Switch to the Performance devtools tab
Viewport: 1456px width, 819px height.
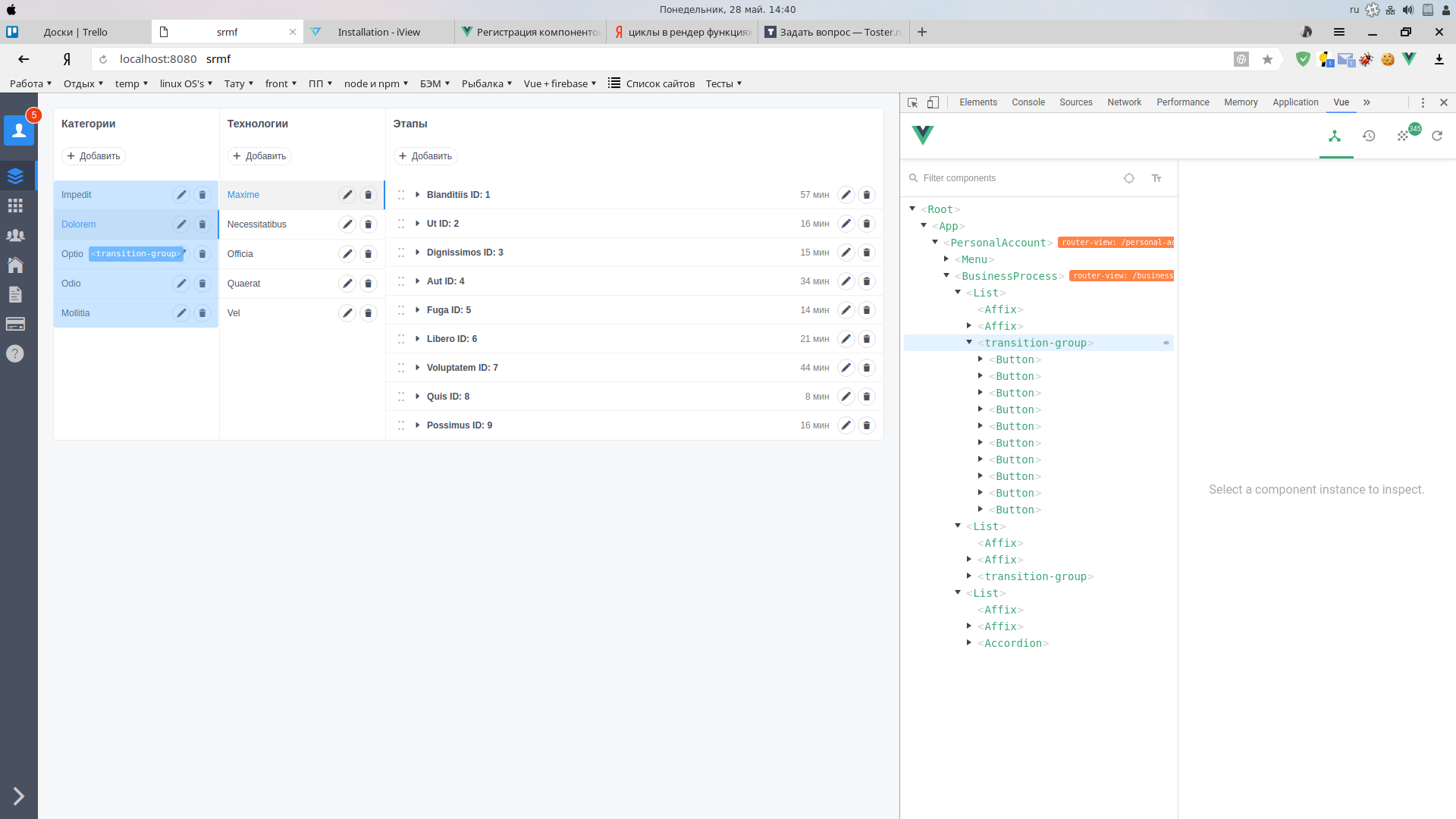tap(1183, 102)
